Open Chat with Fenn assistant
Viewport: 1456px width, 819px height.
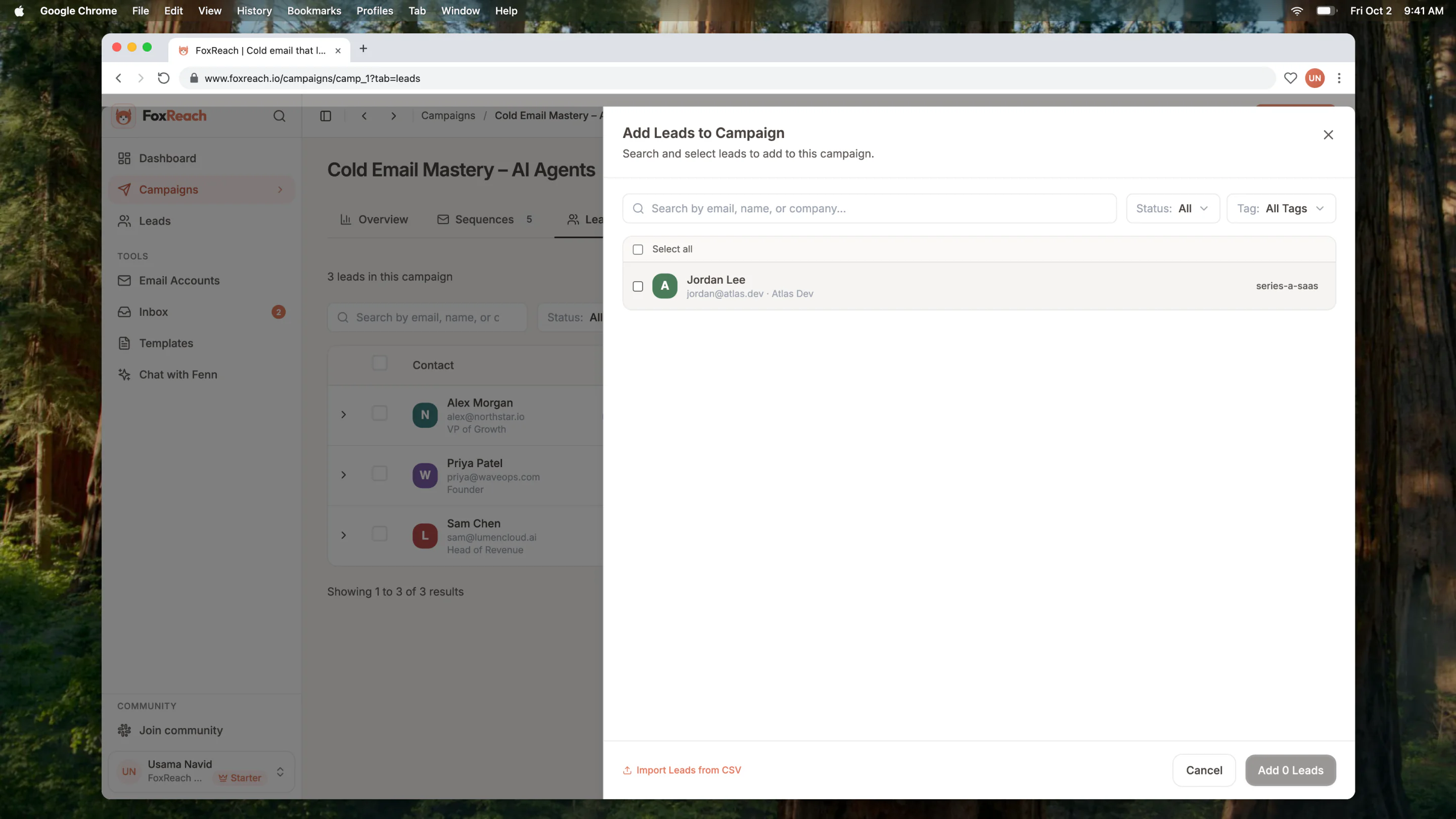[201, 375]
